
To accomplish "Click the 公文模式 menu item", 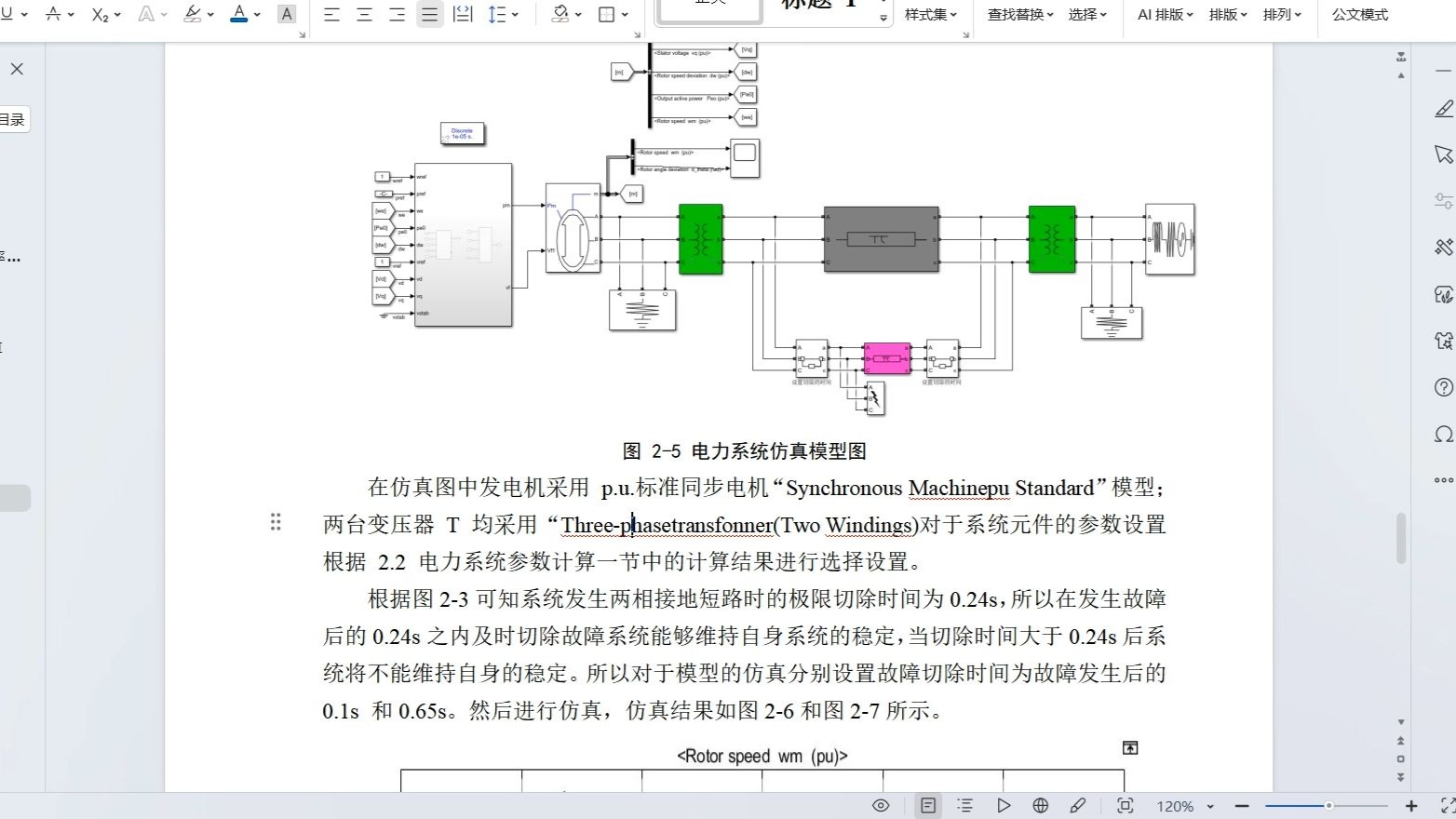I will click(x=1359, y=14).
